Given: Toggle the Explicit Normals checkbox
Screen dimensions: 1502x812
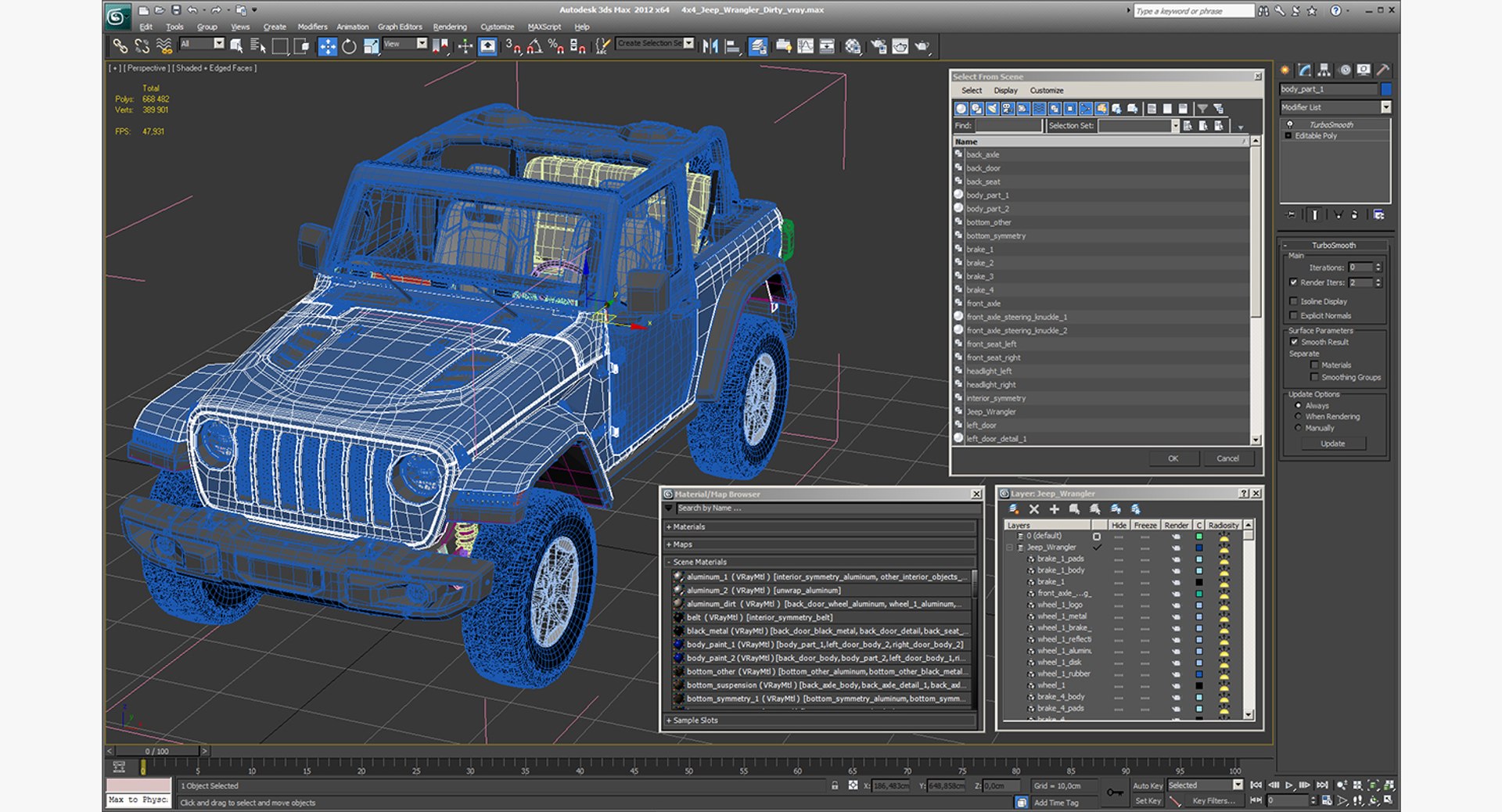Looking at the screenshot, I should tap(1293, 315).
